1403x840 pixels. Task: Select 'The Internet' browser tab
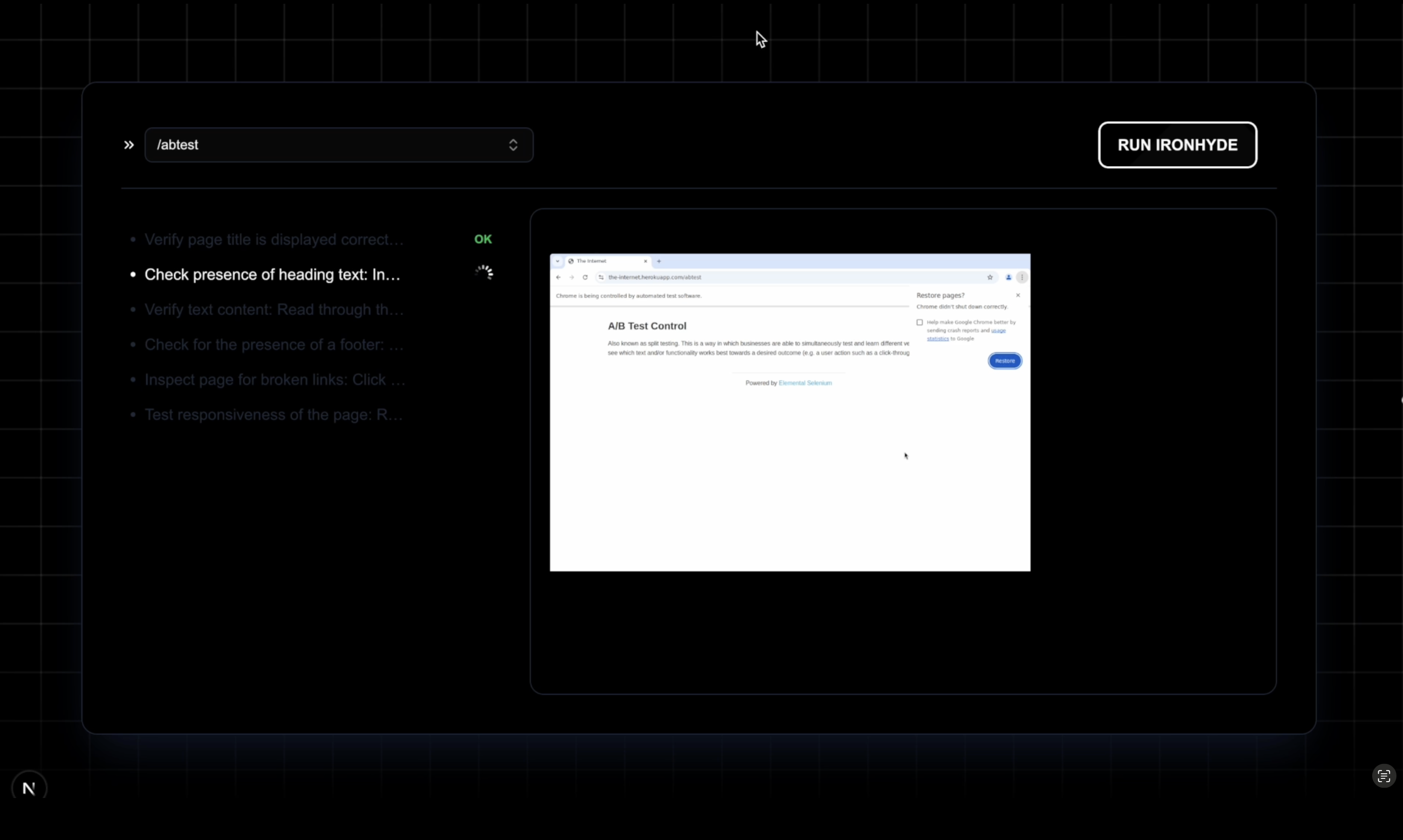(x=600, y=261)
